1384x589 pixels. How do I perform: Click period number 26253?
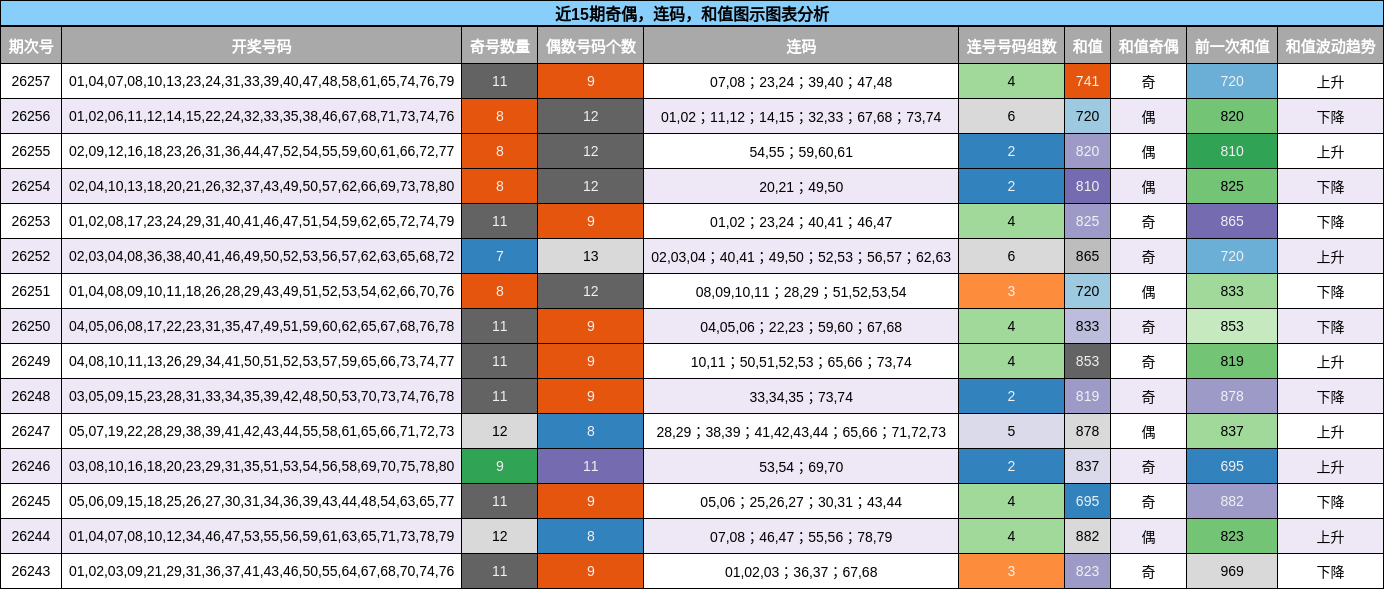[x=31, y=221]
